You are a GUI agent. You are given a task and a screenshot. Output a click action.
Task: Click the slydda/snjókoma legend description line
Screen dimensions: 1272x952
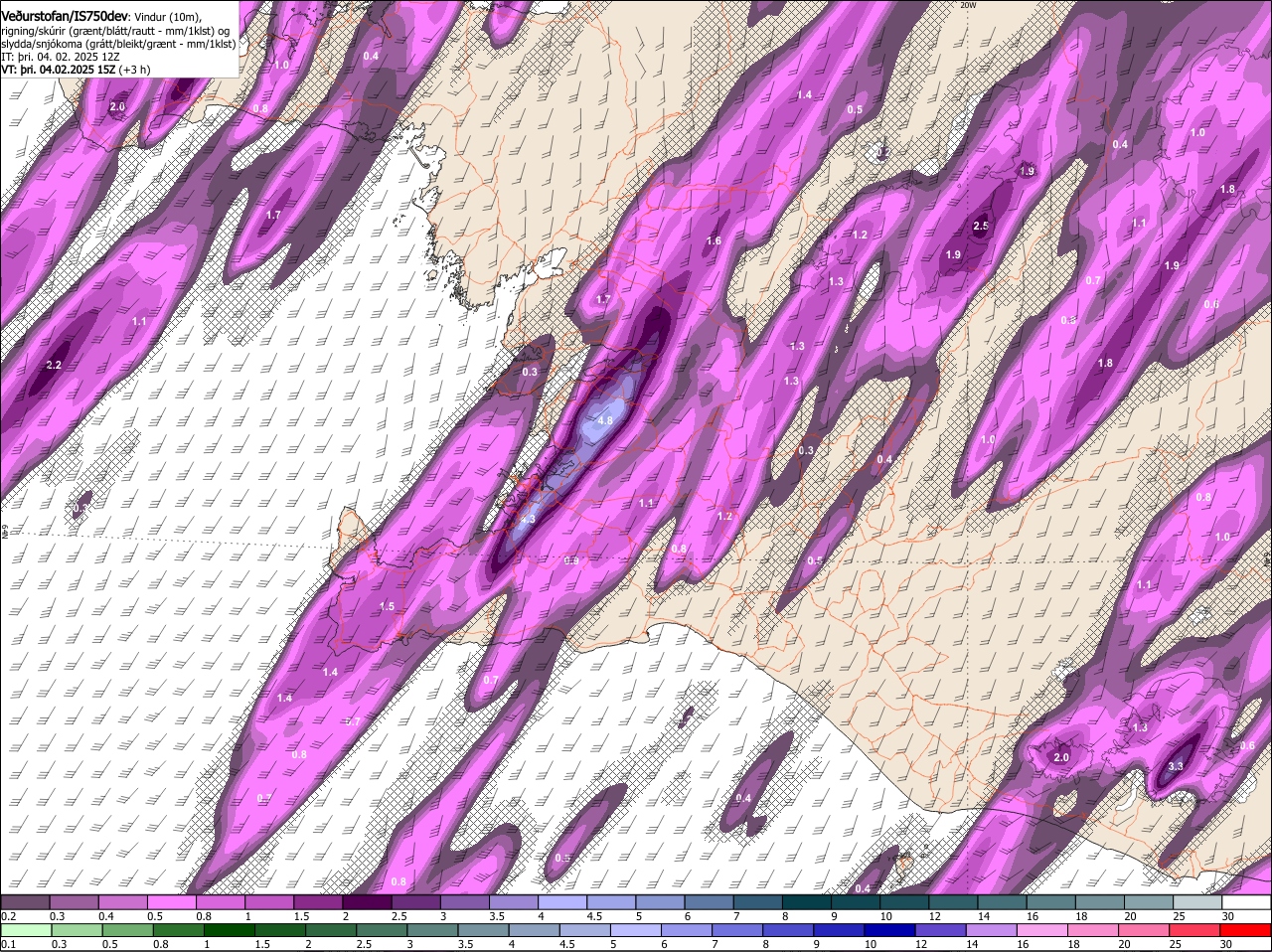click(118, 43)
